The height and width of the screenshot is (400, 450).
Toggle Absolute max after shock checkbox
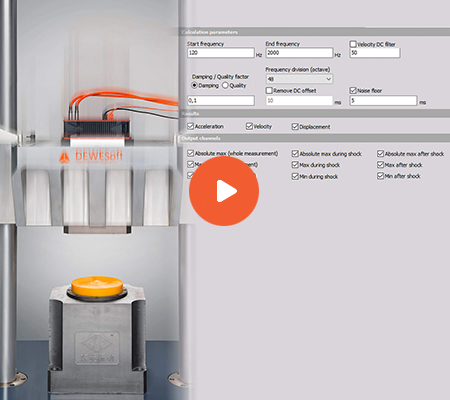380,153
